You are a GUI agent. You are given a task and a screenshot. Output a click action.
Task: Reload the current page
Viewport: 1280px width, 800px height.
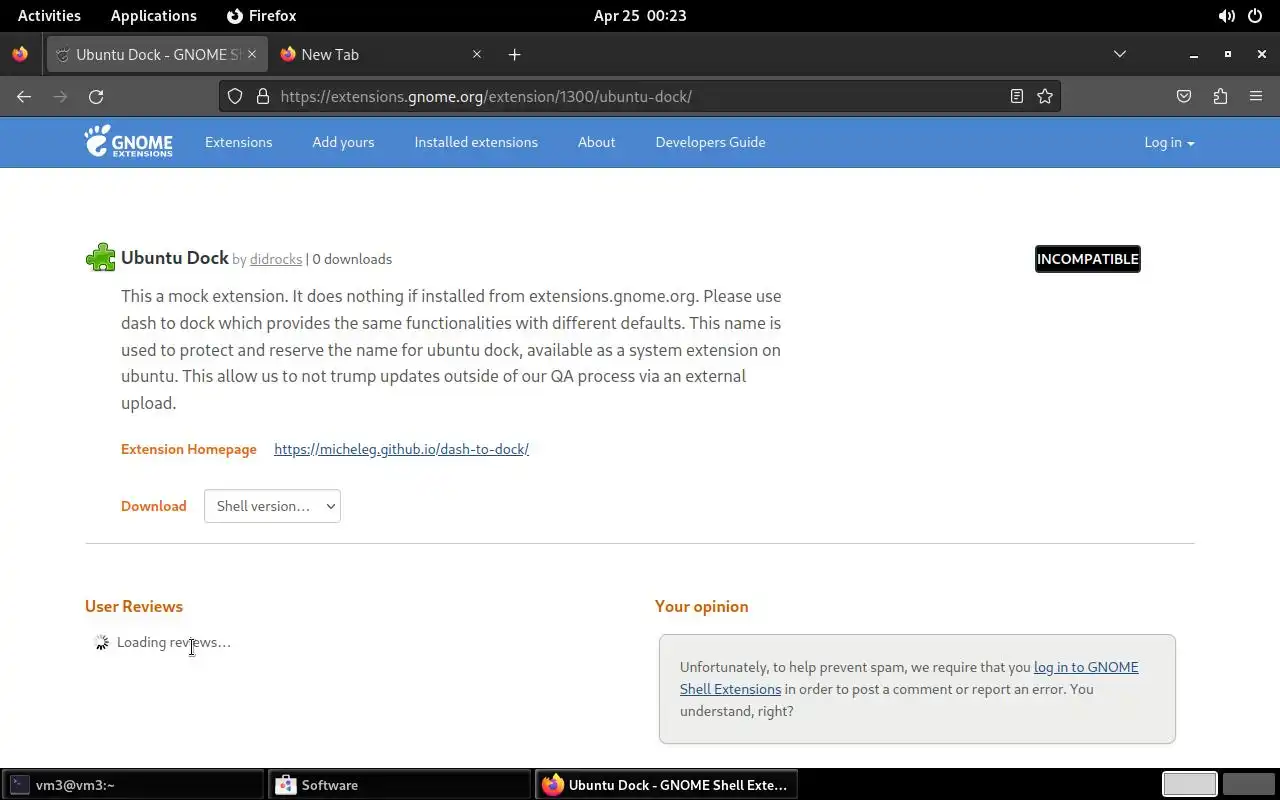tap(96, 96)
